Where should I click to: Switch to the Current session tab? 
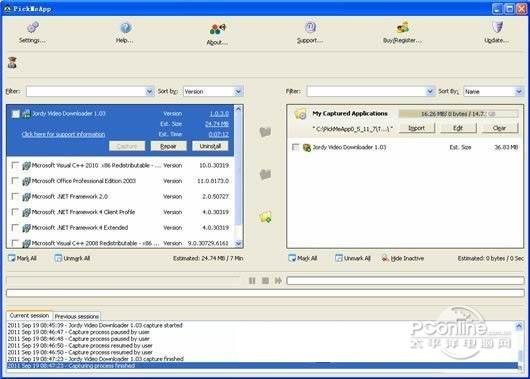(x=29, y=315)
